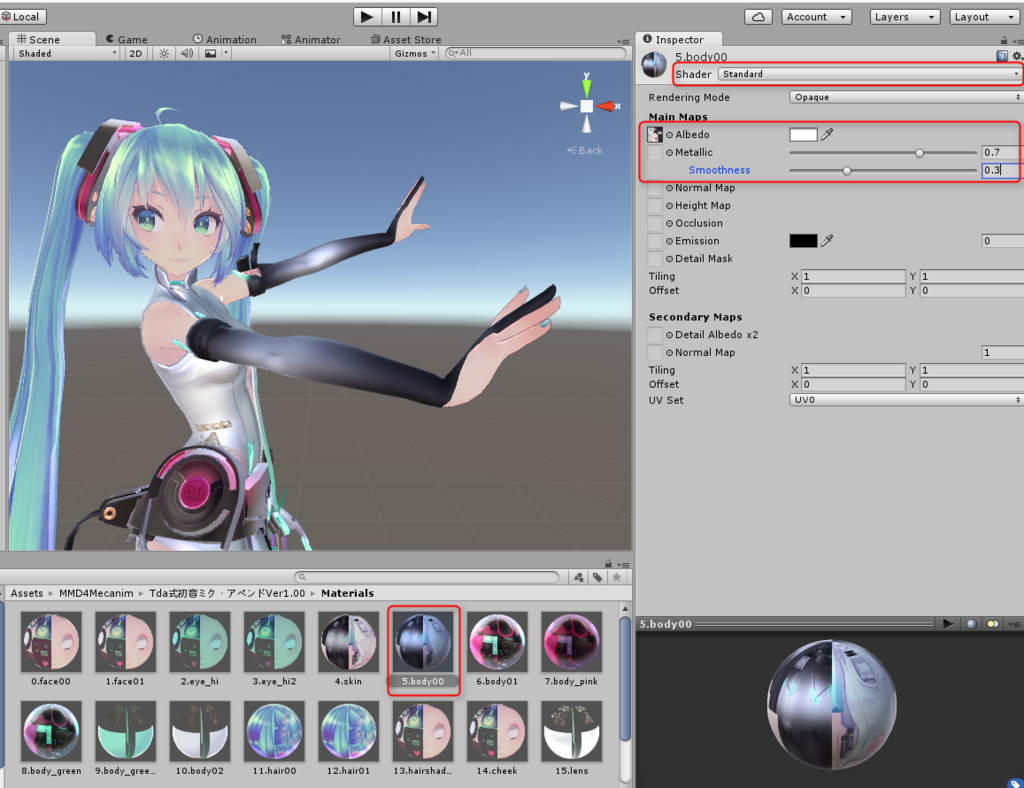Image resolution: width=1024 pixels, height=788 pixels.
Task: Toggle the Inspector lock icon
Action: (x=1004, y=40)
